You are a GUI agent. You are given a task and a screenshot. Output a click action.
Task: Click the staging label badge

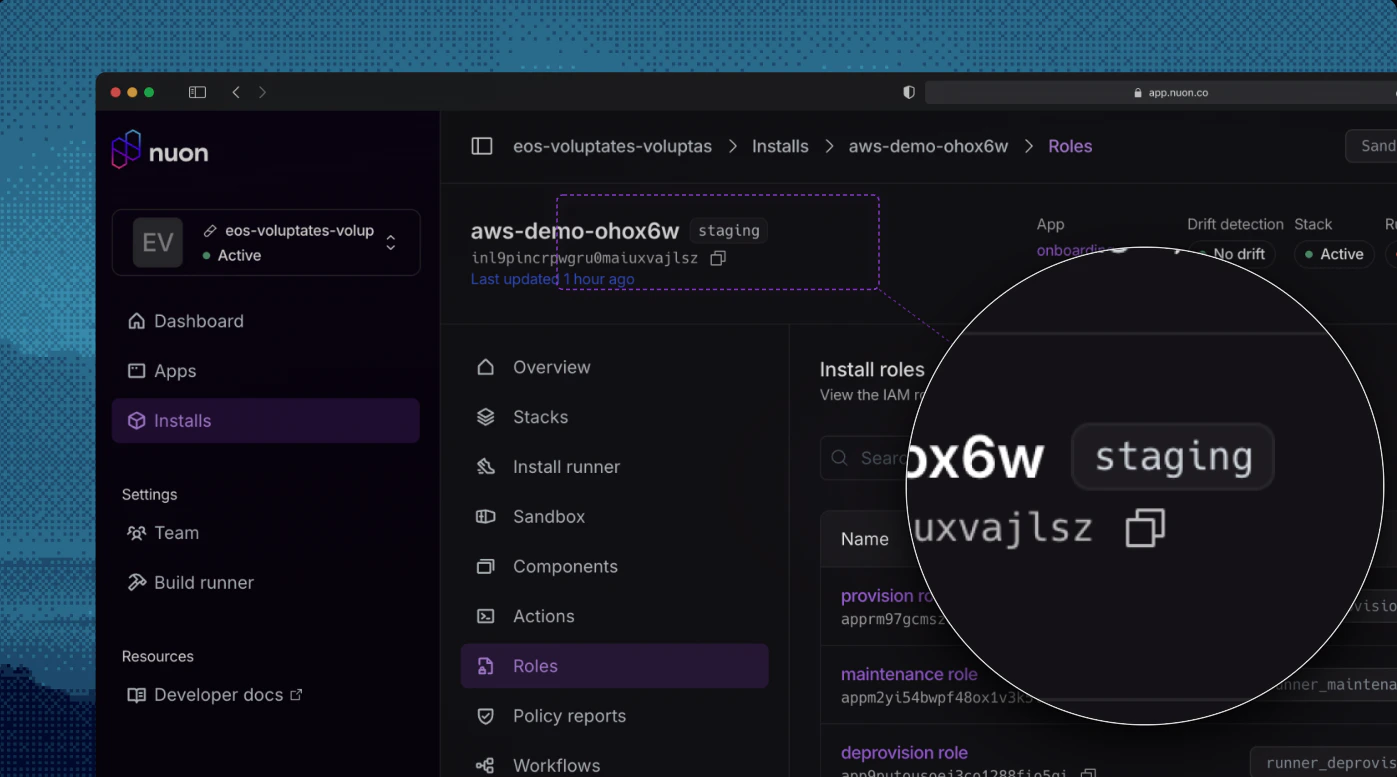pos(728,231)
